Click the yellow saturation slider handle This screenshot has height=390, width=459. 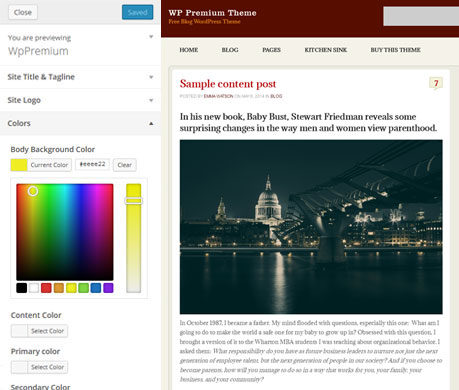[x=134, y=200]
